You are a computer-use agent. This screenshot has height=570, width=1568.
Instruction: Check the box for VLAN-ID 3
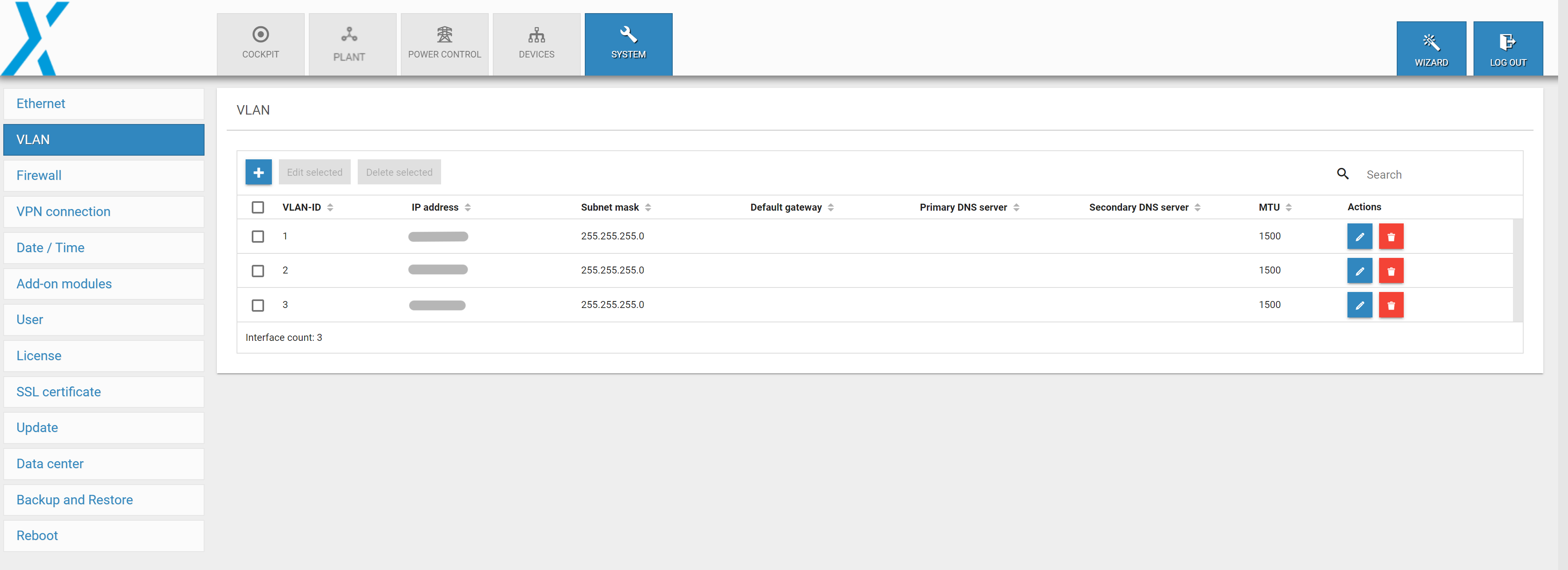[258, 305]
